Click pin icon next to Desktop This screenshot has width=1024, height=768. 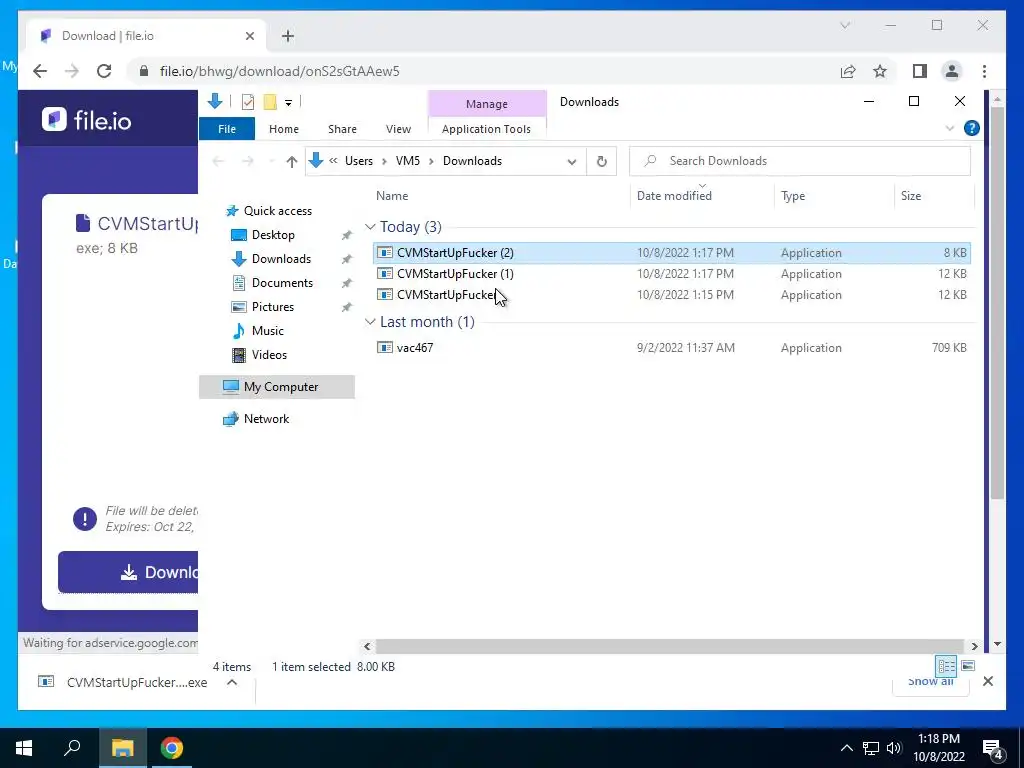tap(347, 235)
